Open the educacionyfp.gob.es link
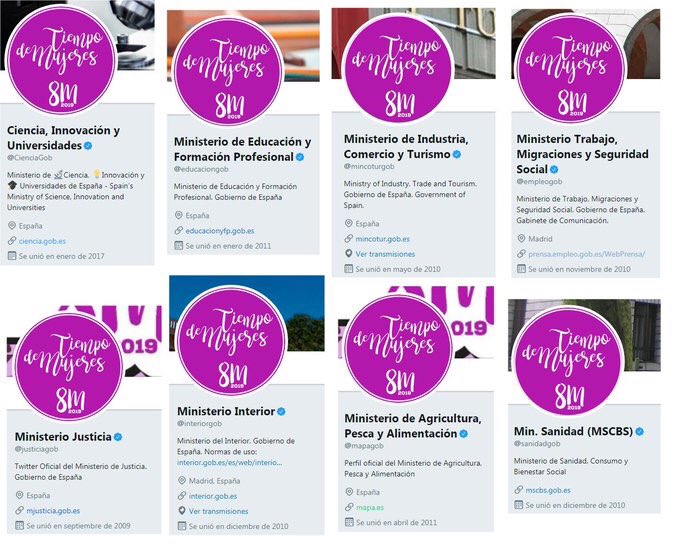This screenshot has width=680, height=549. point(220,231)
